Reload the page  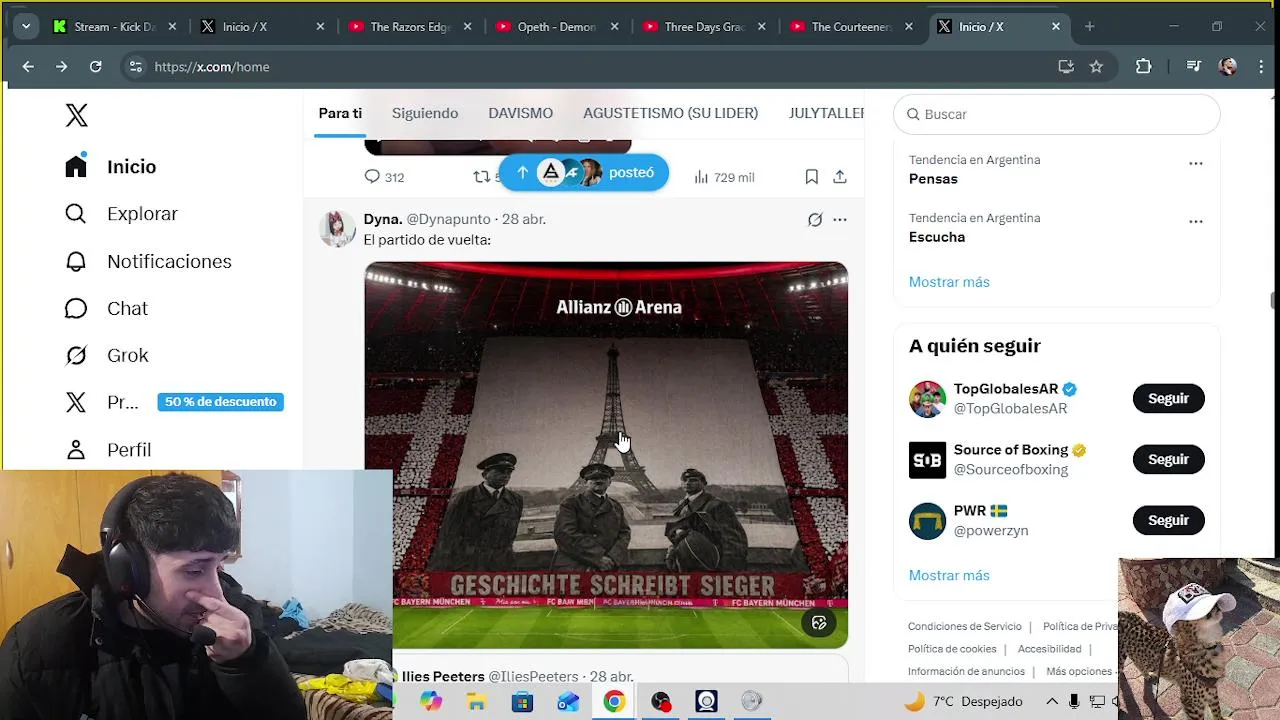click(96, 67)
